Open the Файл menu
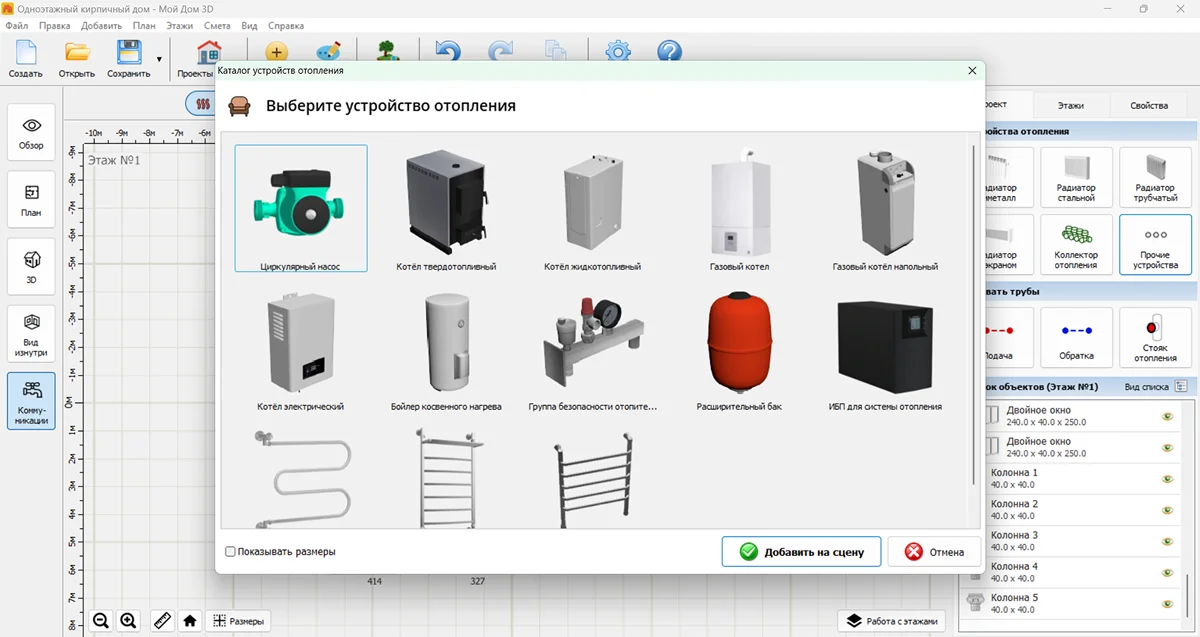 point(17,25)
